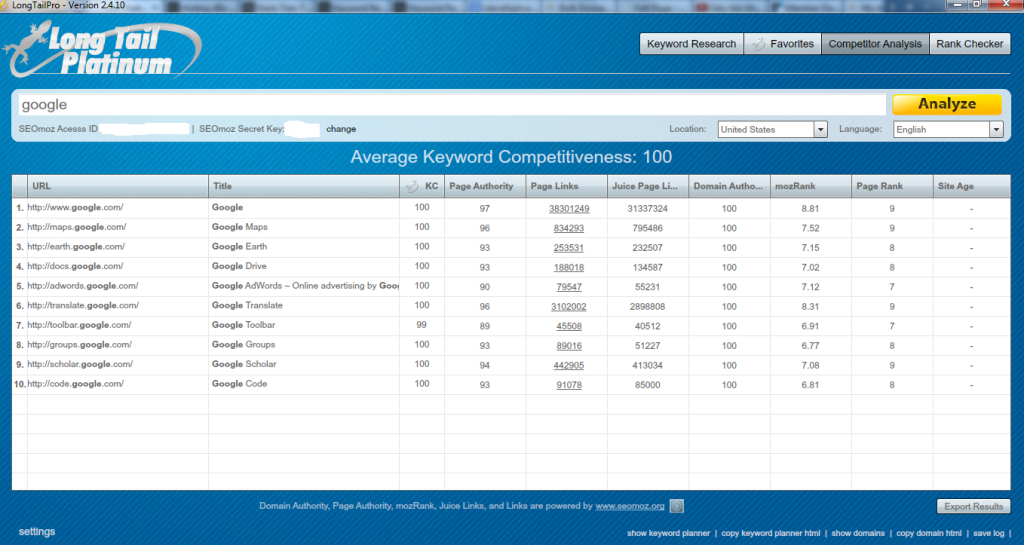This screenshot has height=545, width=1024.
Task: Click the icon beside www.seomoz.org link
Action: click(677, 506)
